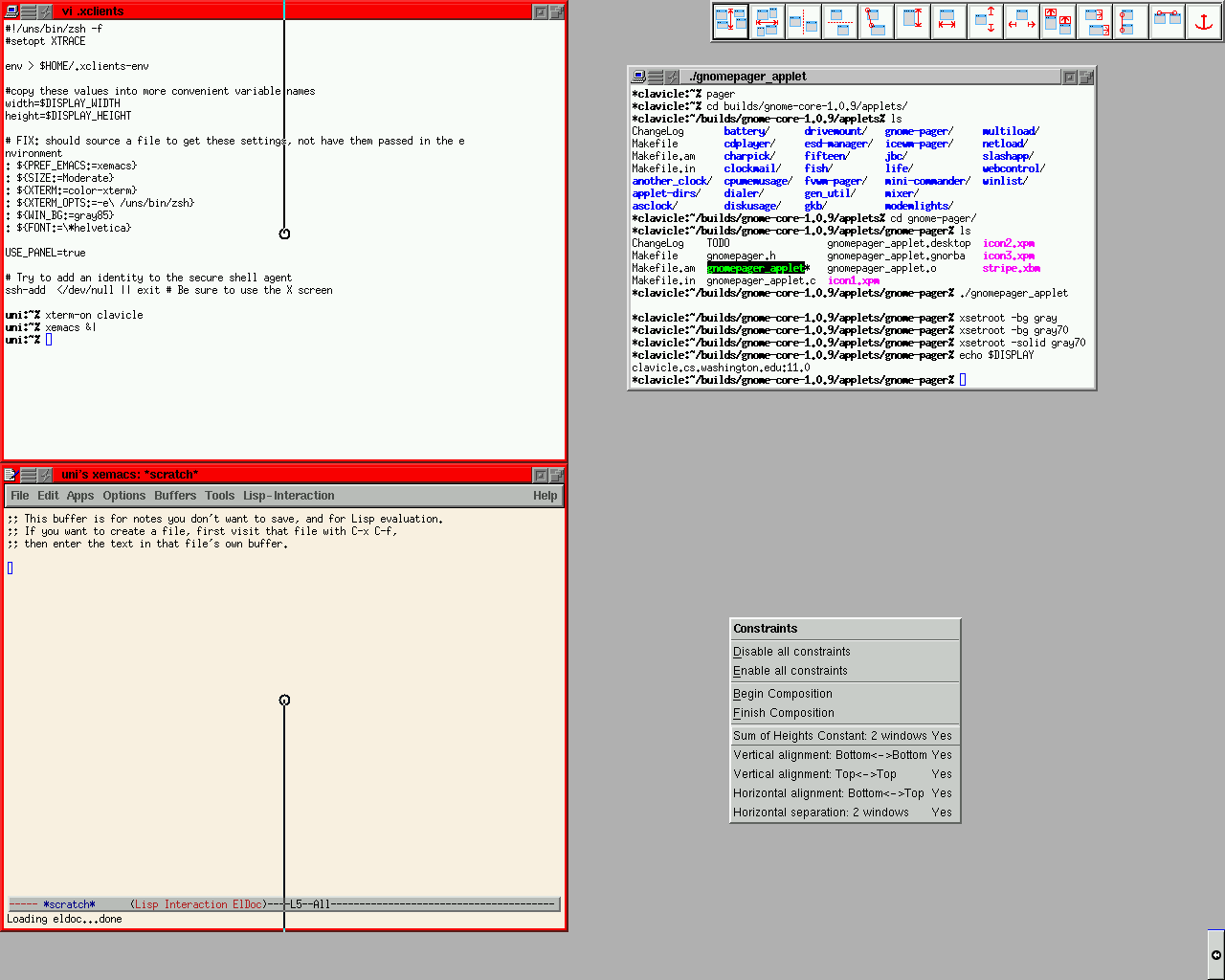Select the top alignment constraint icon
The height and width of the screenshot is (980, 1225).
point(1058,21)
